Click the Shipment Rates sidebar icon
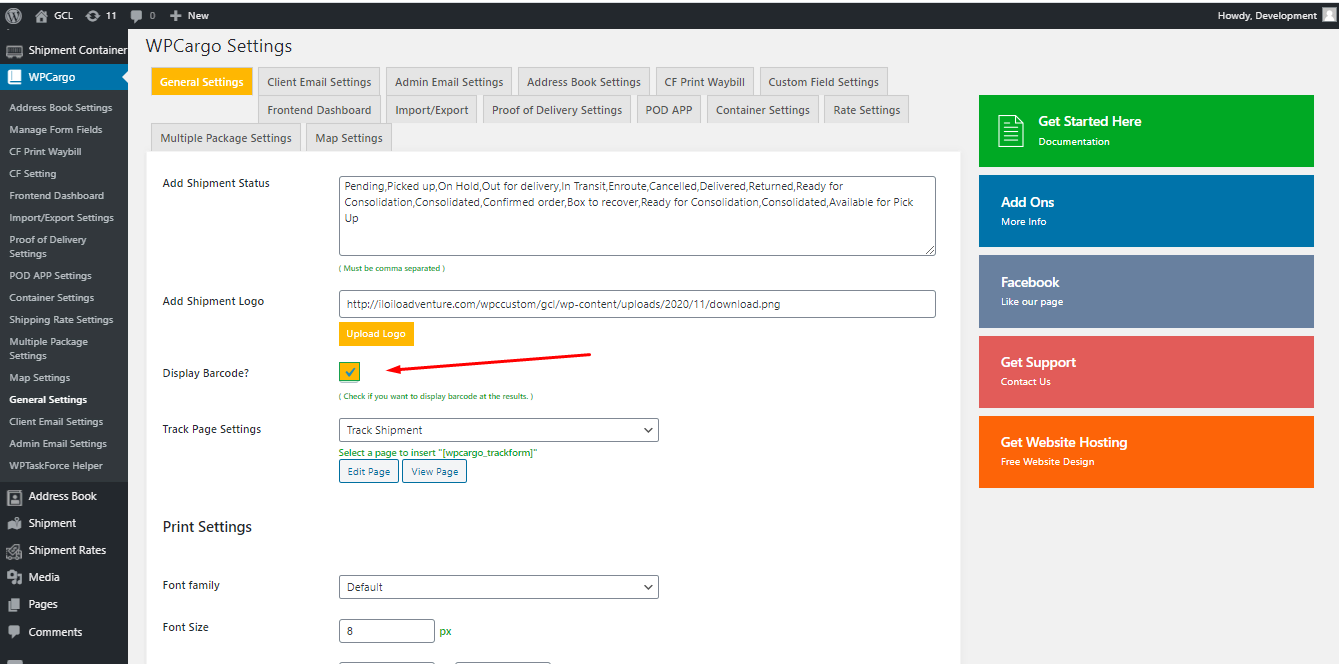 tap(14, 550)
